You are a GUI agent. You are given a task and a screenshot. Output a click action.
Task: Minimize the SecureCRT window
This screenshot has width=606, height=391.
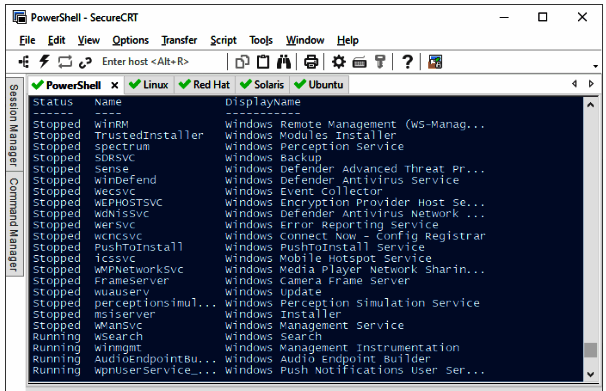(x=504, y=17)
